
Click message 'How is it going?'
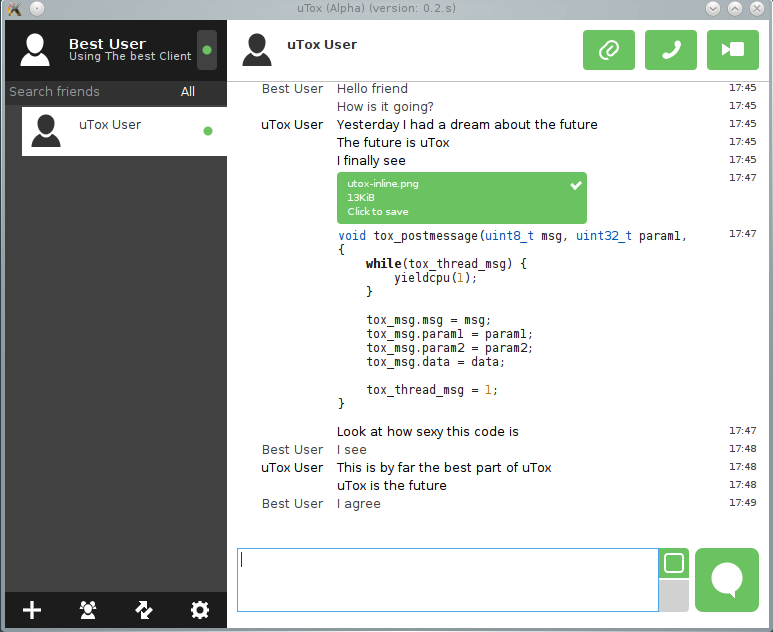pos(386,107)
